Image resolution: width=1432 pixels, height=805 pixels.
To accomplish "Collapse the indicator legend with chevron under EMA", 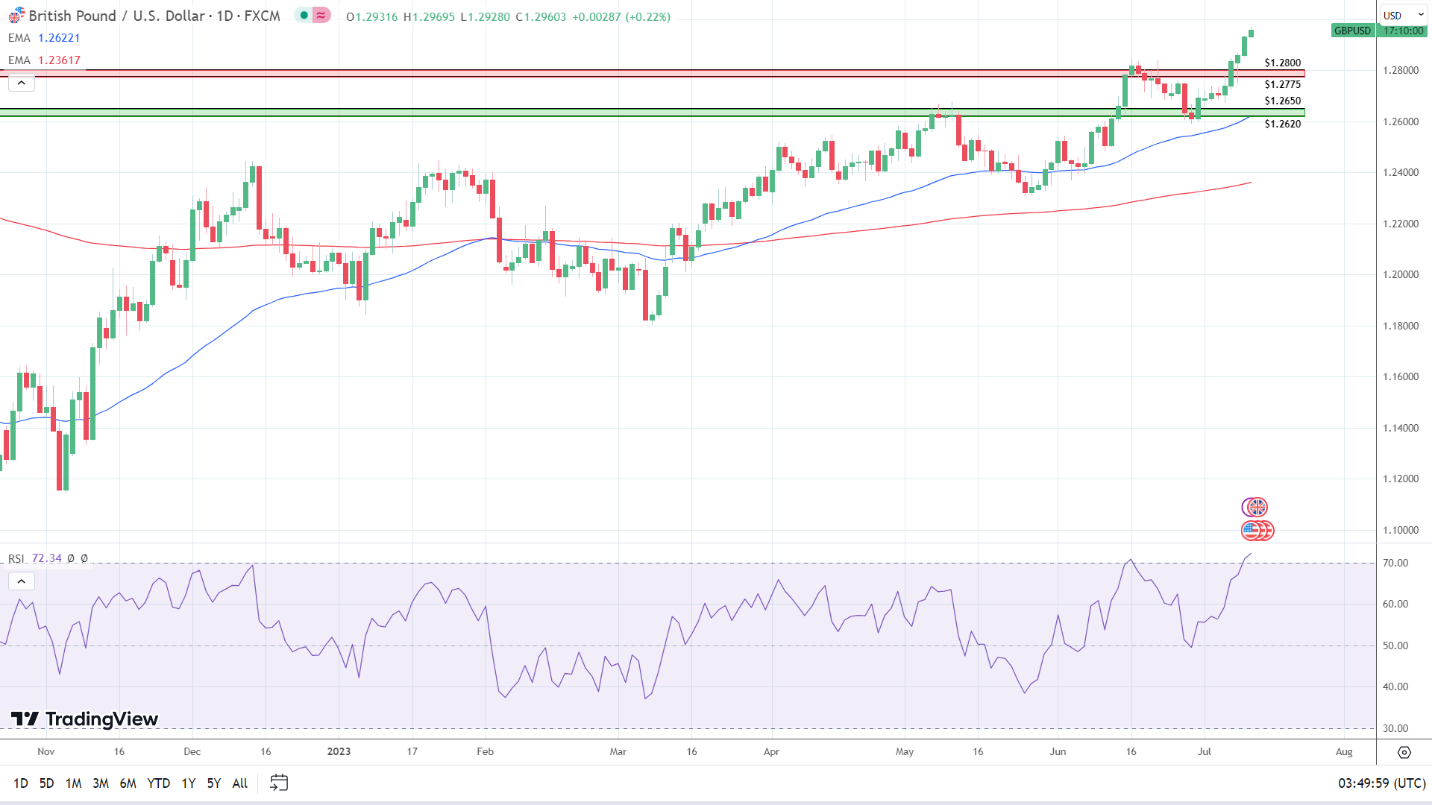I will coord(20,82).
